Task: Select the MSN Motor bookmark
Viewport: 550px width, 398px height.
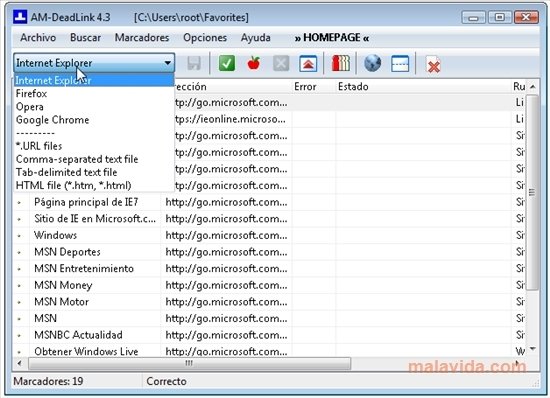Action: point(61,302)
